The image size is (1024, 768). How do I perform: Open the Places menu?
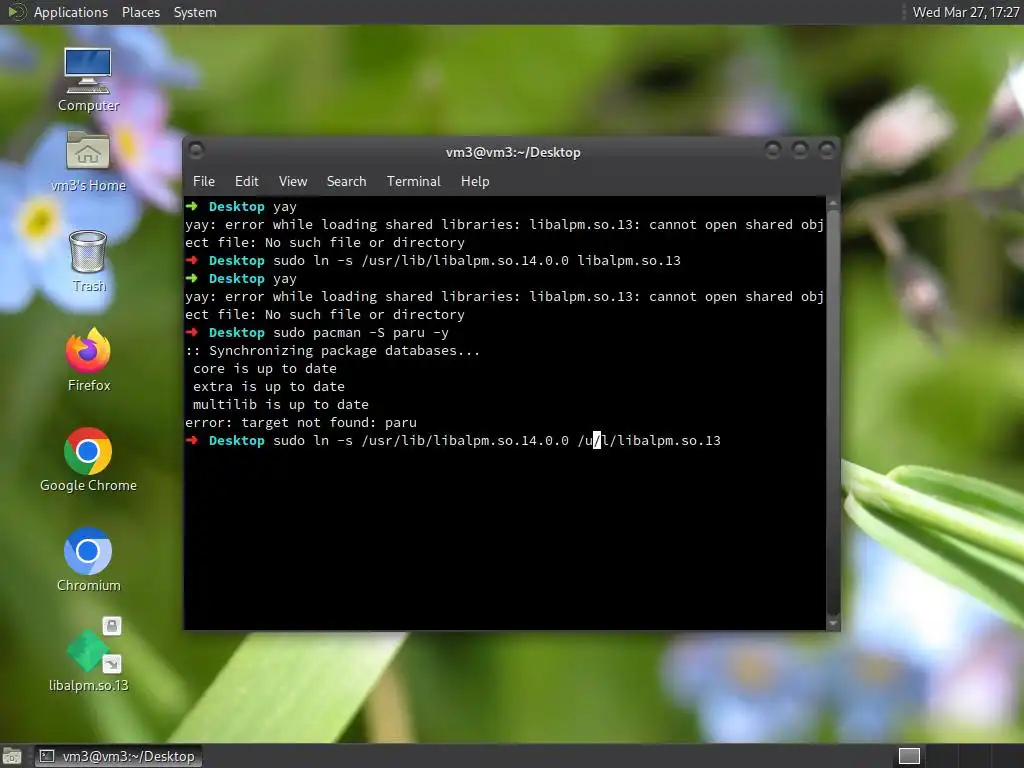140,12
